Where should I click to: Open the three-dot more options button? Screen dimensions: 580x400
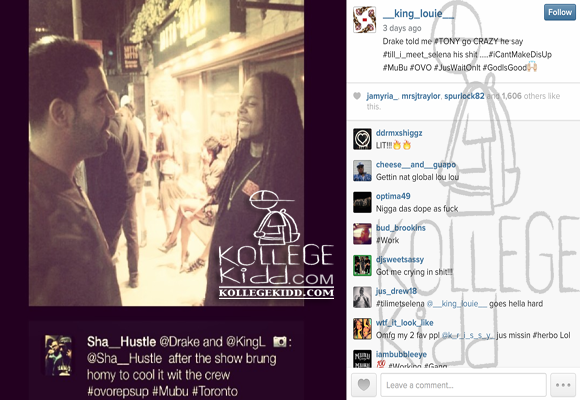[x=563, y=385]
